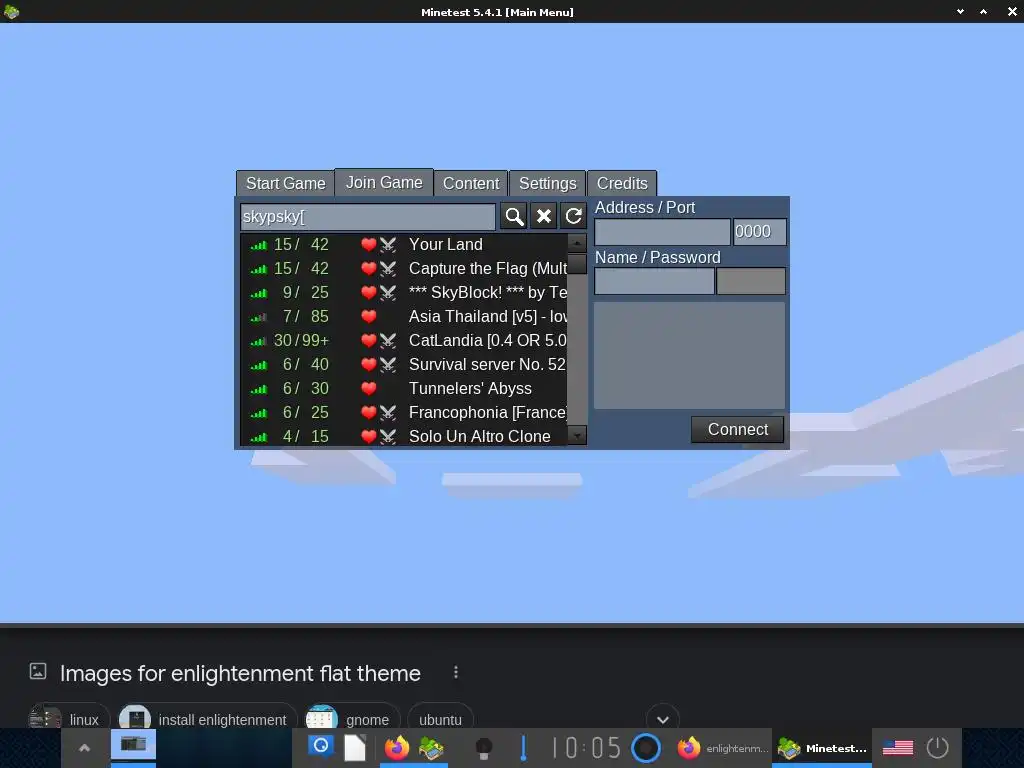
Task: Select the Solo Un Altro Clone server
Action: point(404,436)
